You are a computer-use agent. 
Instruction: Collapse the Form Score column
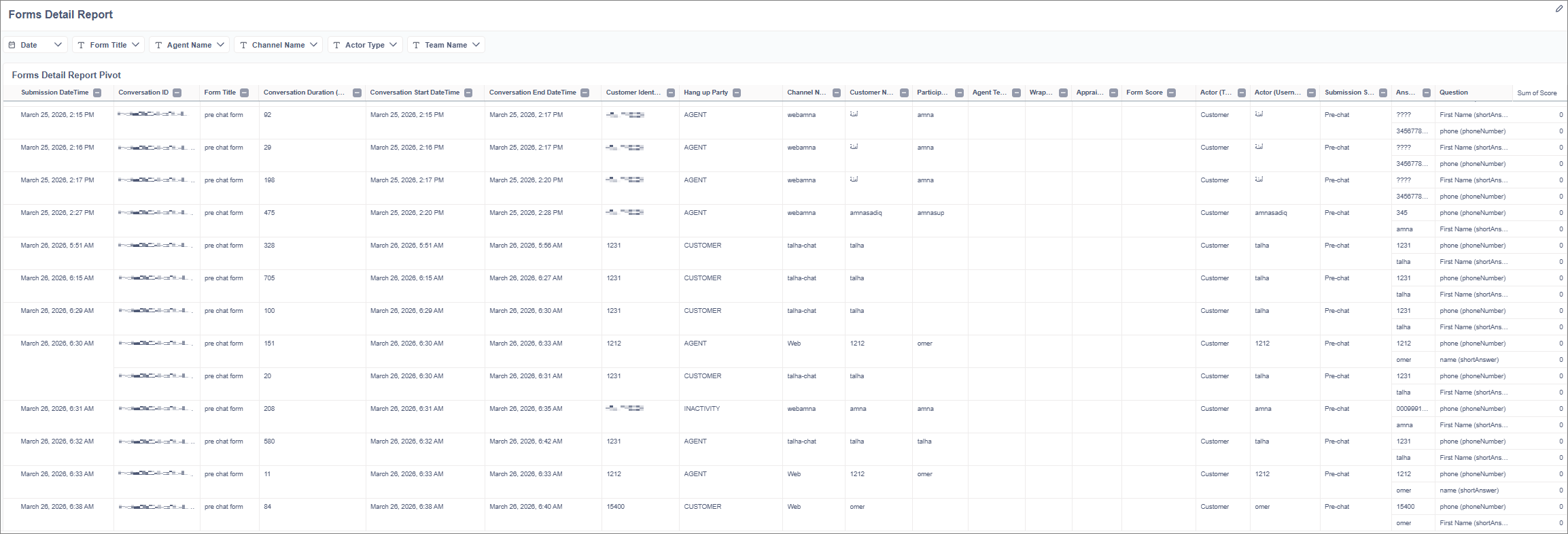click(1171, 93)
